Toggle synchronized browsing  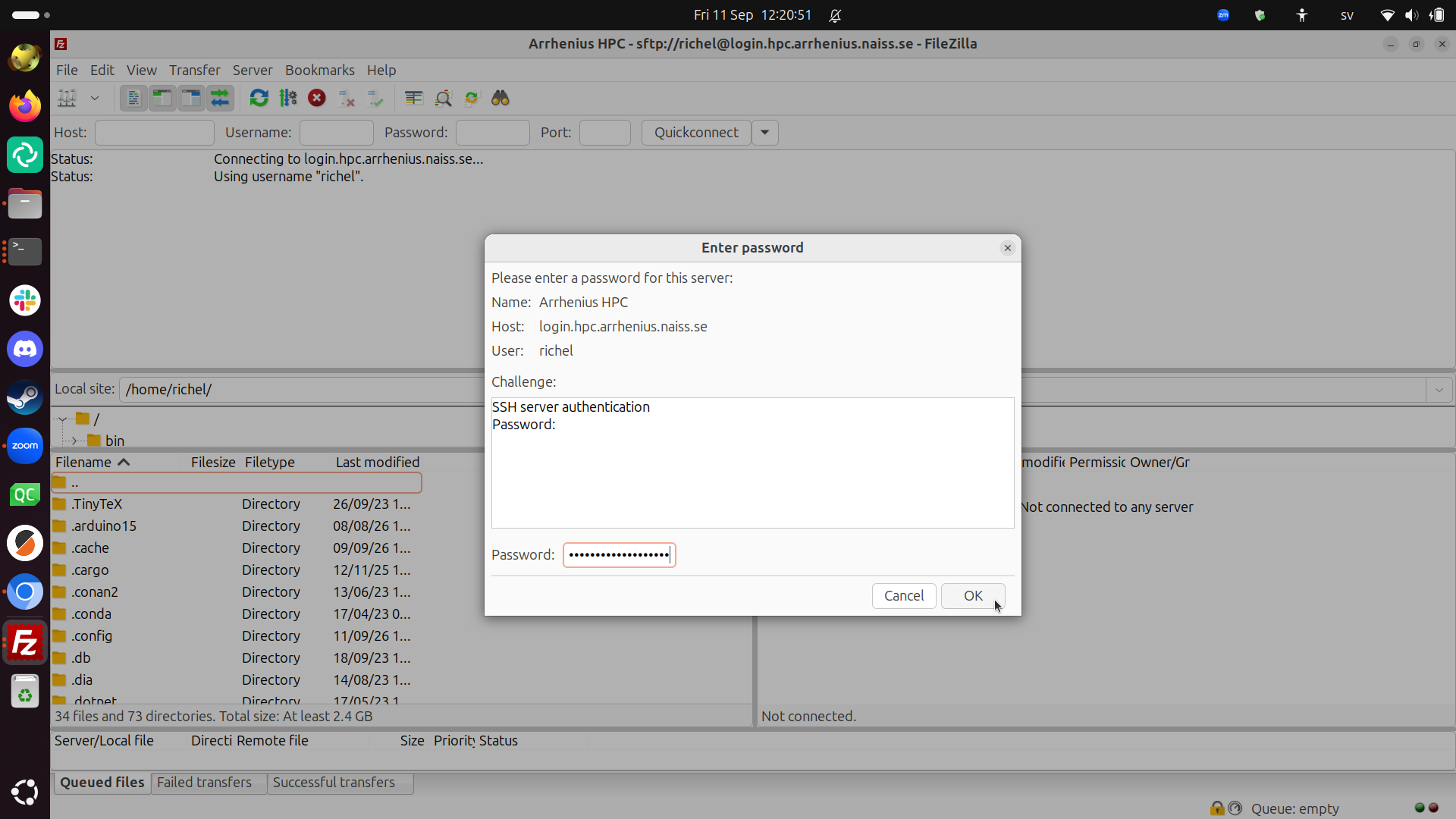pos(472,99)
